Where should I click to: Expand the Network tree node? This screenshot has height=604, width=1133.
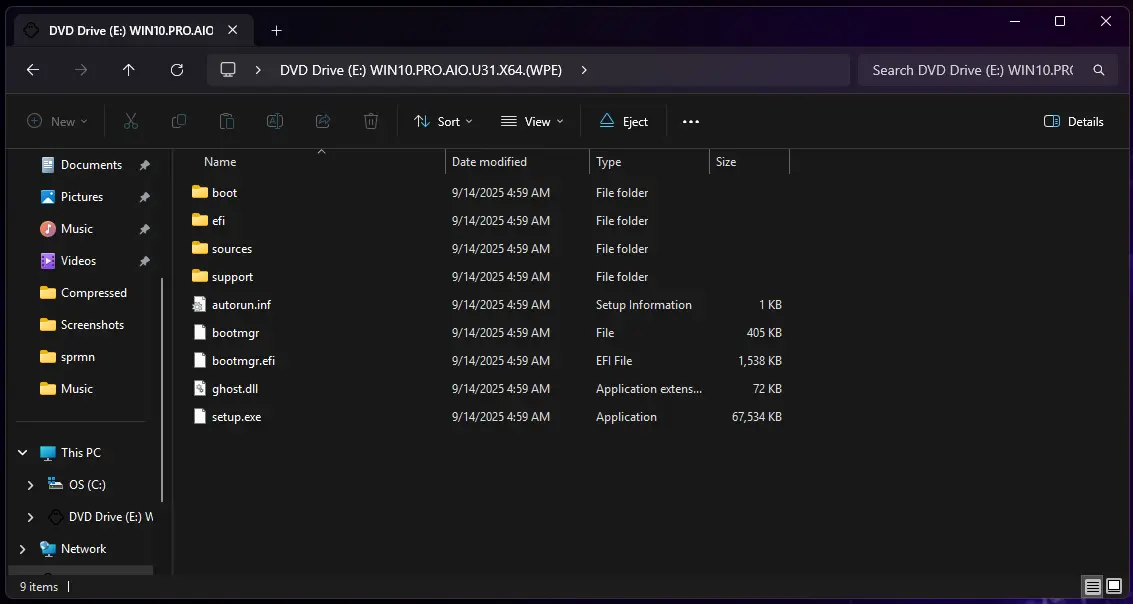(22, 549)
